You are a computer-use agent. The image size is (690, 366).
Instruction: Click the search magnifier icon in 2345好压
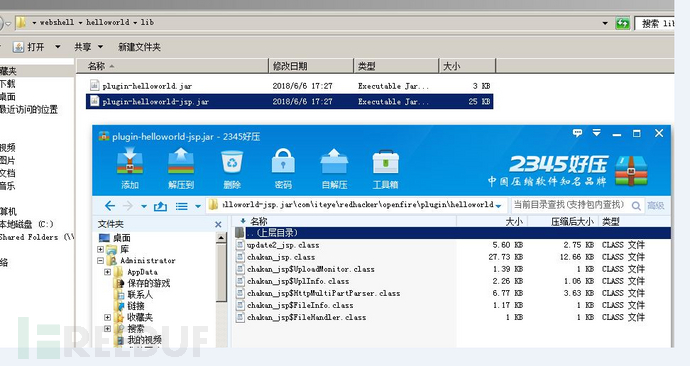pyautogui.click(x=636, y=205)
